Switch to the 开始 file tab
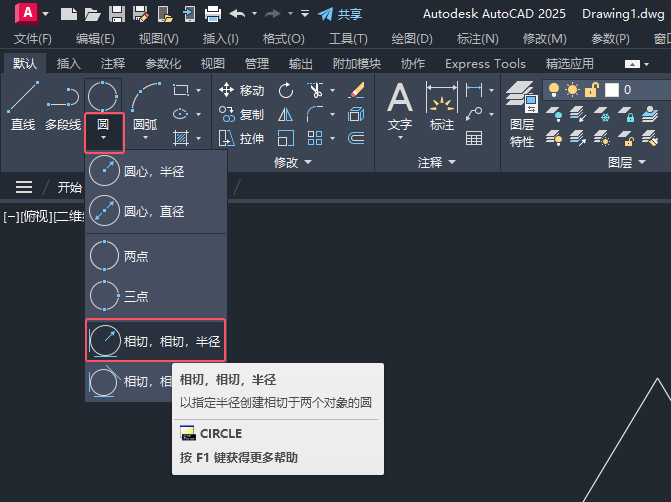Image resolution: width=671 pixels, height=502 pixels. (x=69, y=187)
